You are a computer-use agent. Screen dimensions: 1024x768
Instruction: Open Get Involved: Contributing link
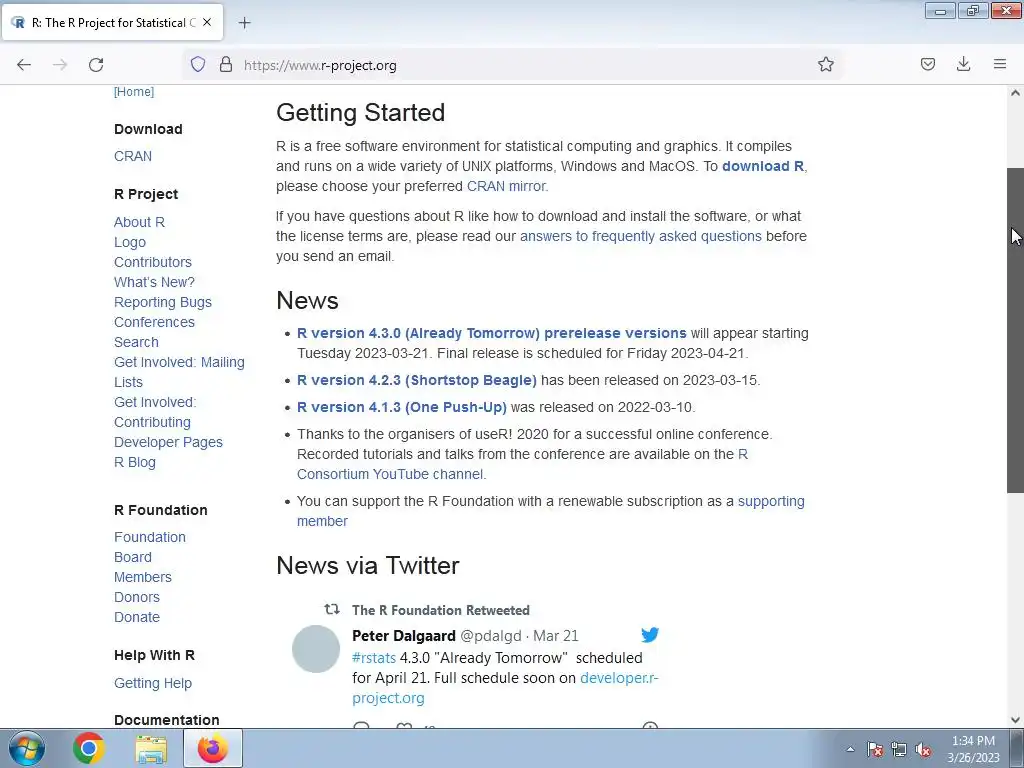(x=155, y=412)
